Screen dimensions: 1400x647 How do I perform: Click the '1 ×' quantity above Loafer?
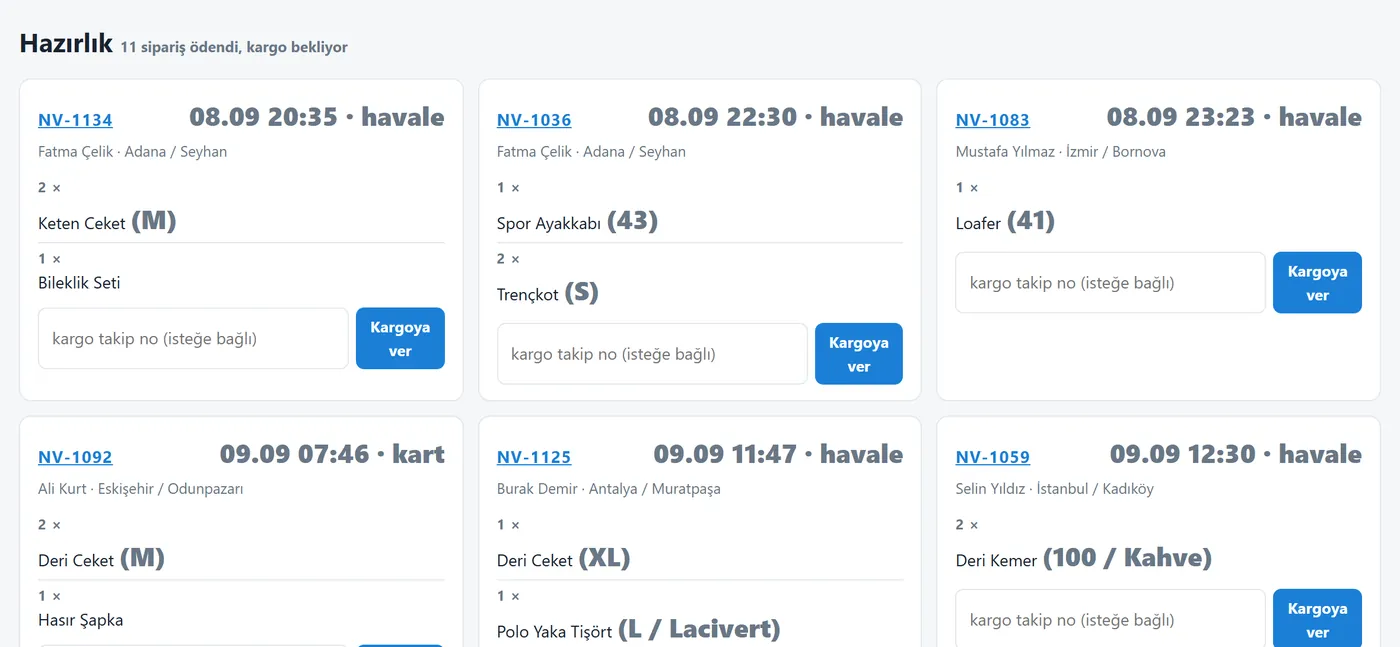point(967,188)
